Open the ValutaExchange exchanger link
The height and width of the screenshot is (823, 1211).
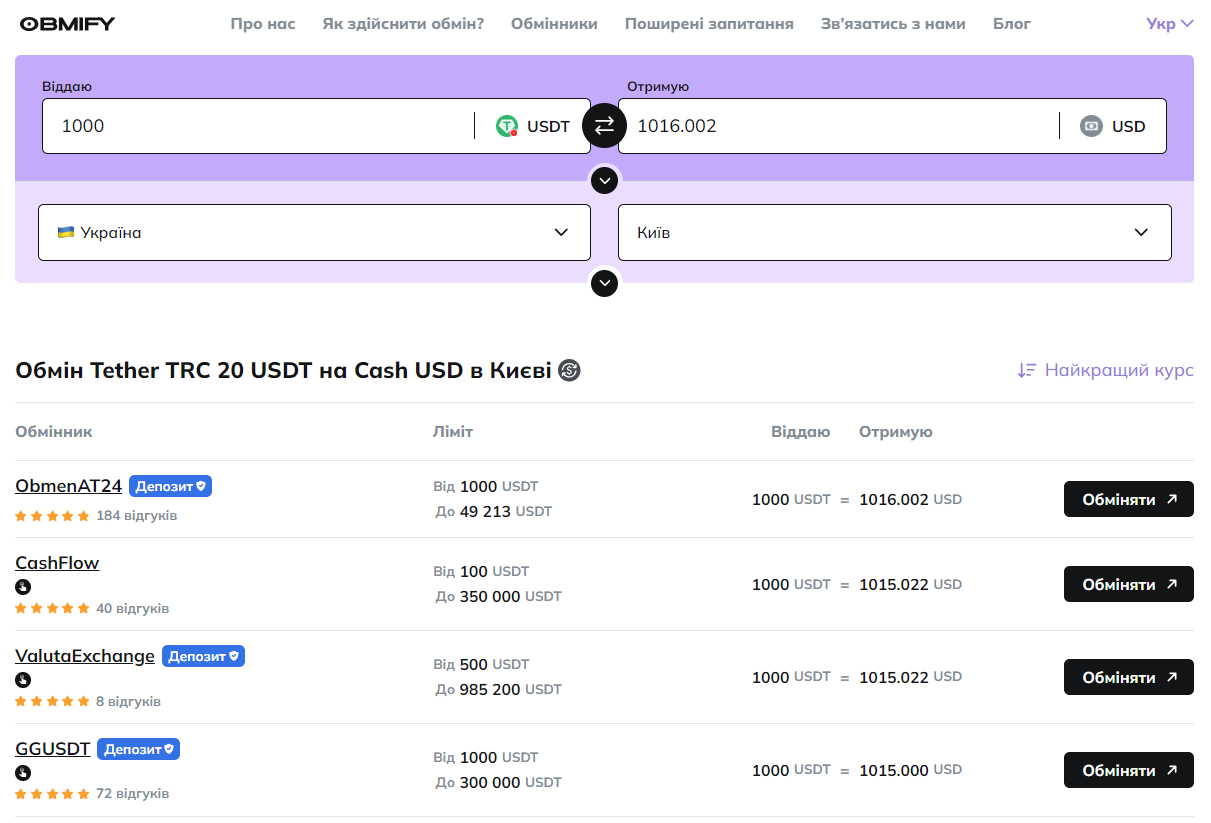tap(85, 656)
